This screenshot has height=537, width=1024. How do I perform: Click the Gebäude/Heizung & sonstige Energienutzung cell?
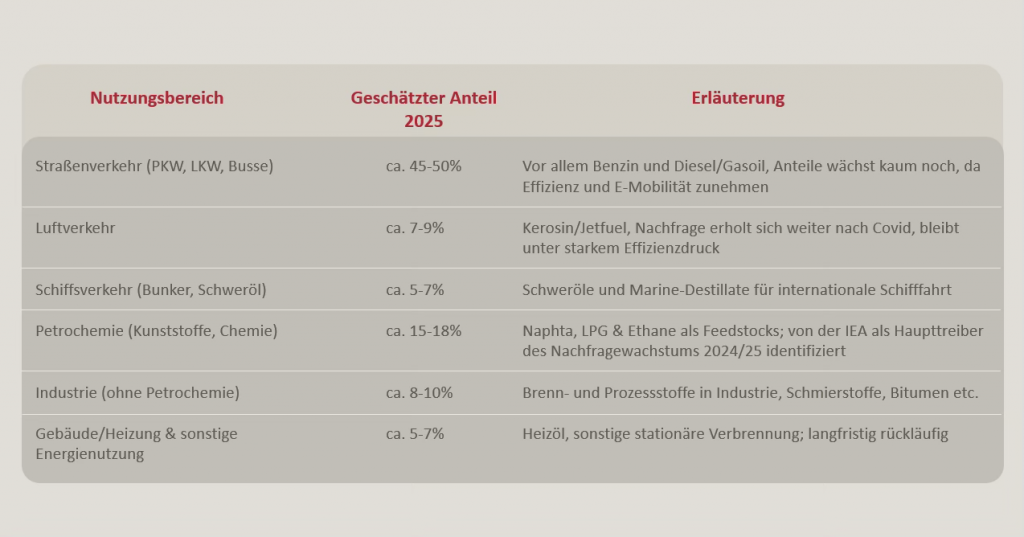point(136,443)
